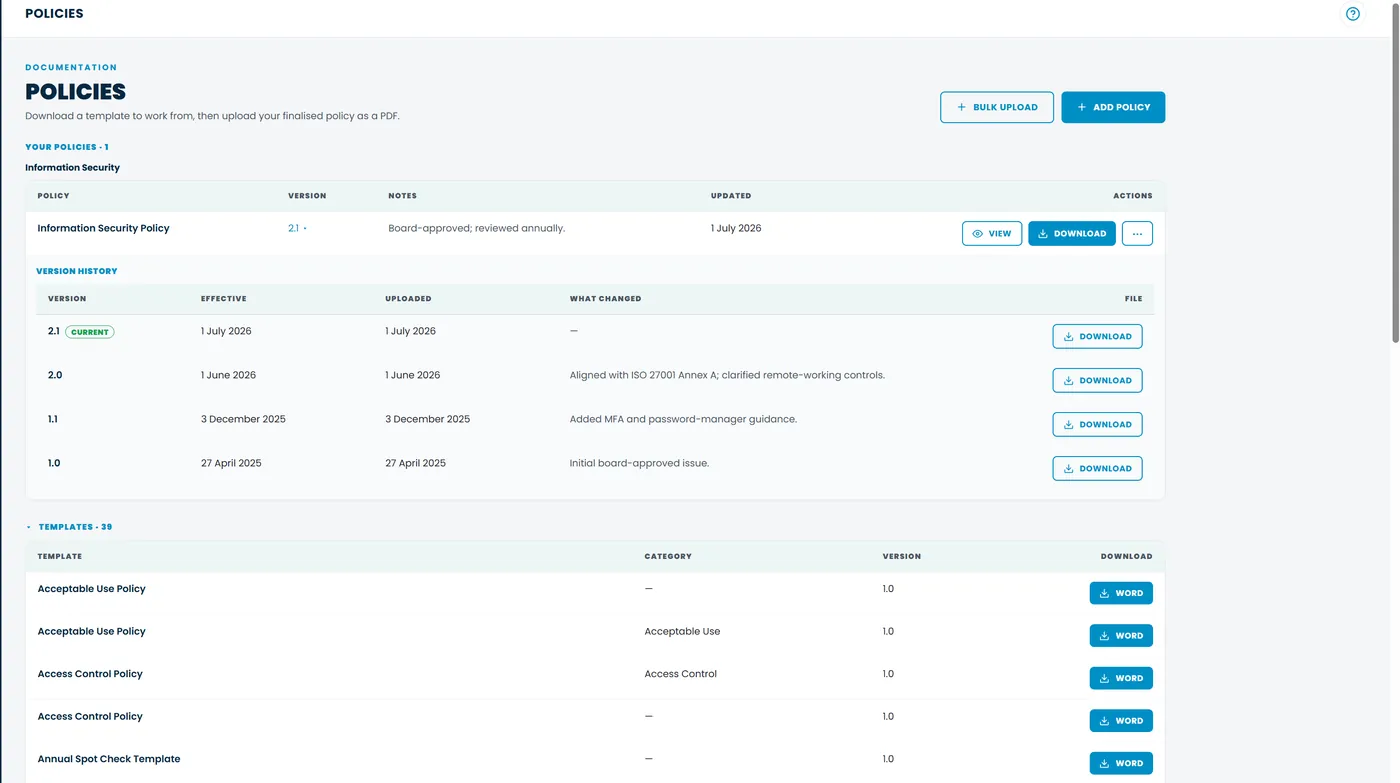Click the ISO 27001 Annex A change note
1400x783 pixels.
[x=727, y=375]
